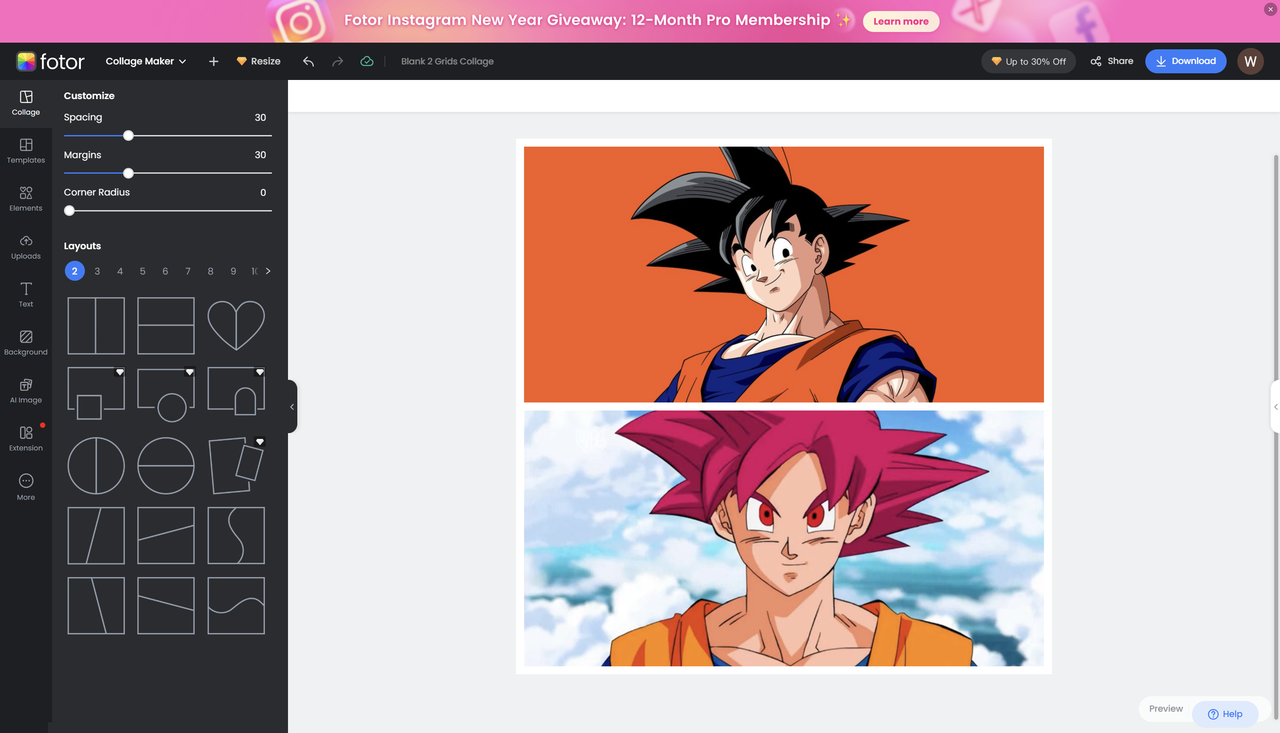Collapse the left customize panel
Screen dimensions: 1280x733
tap(292, 407)
